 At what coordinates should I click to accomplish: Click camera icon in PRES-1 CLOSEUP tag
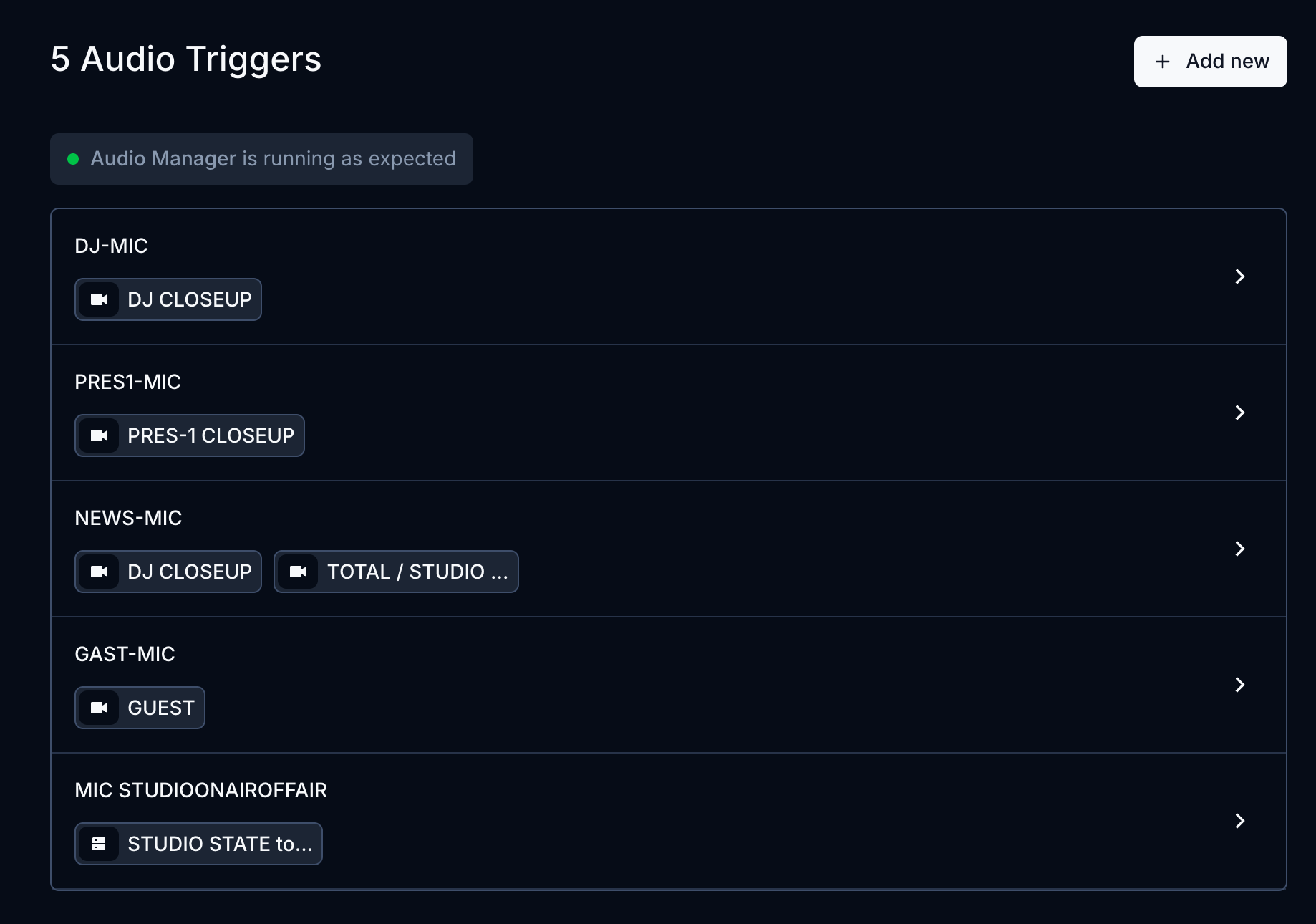(x=99, y=435)
